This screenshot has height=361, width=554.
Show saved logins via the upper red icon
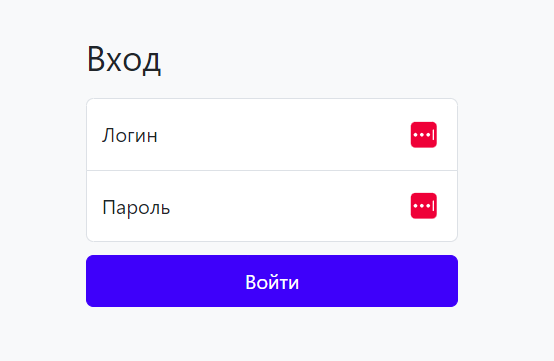tap(424, 135)
